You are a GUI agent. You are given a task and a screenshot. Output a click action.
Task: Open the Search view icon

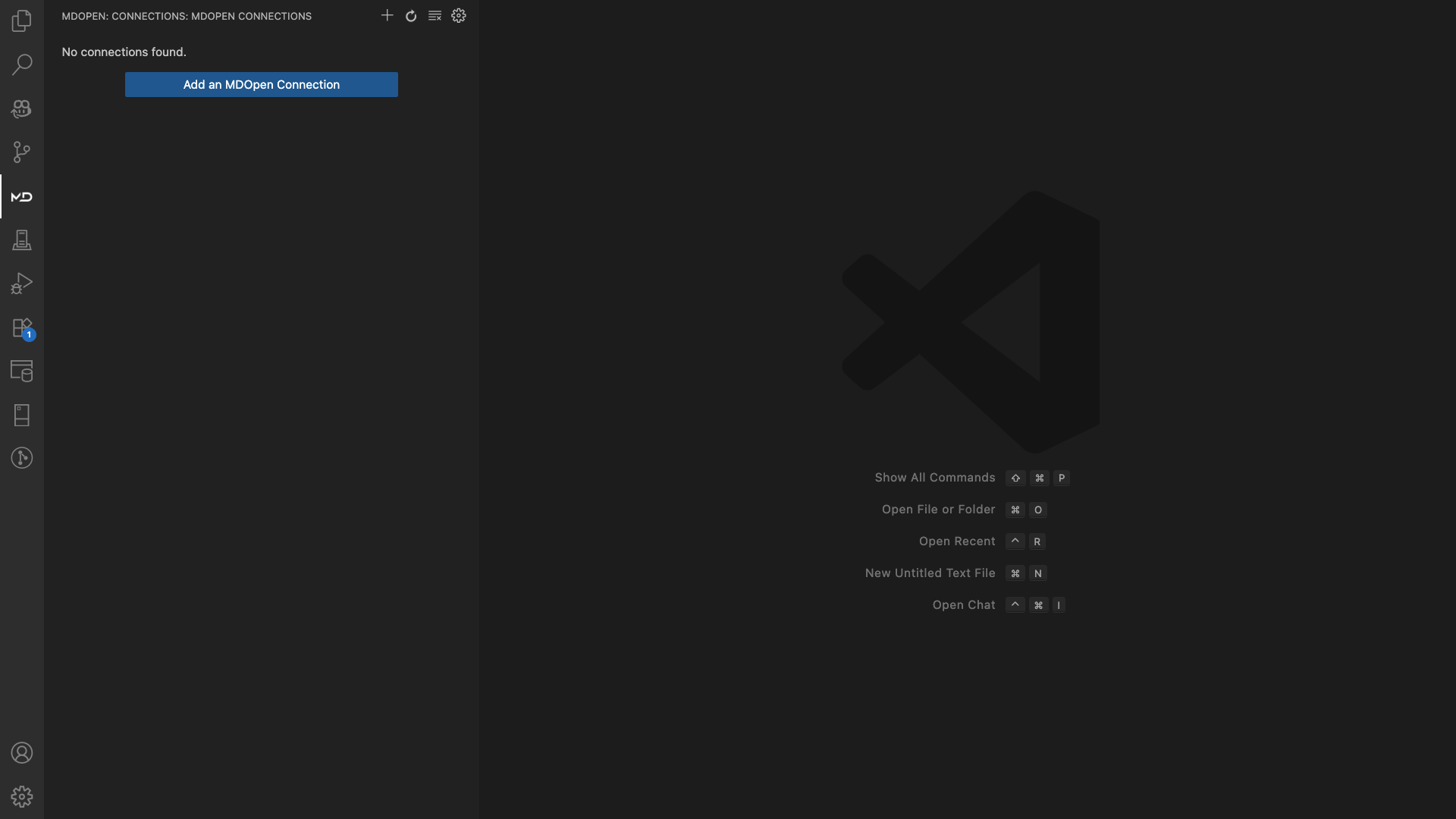point(21,64)
